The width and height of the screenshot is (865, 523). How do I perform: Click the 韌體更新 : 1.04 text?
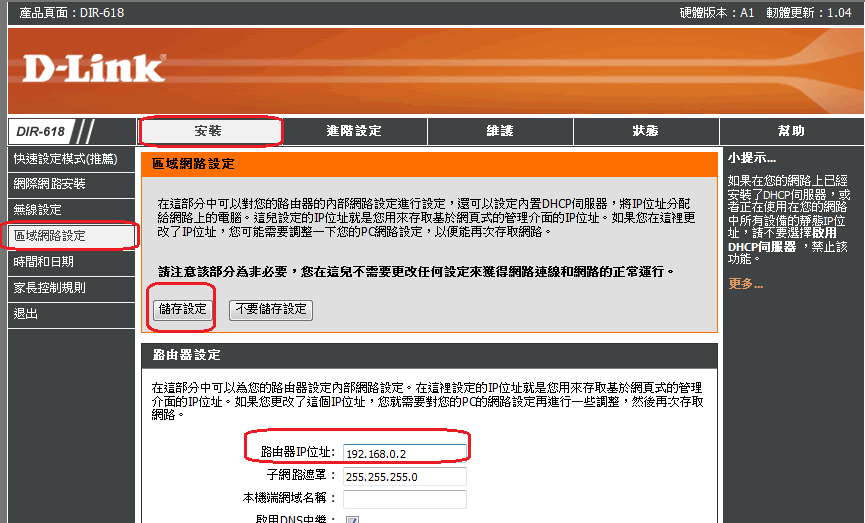809,13
